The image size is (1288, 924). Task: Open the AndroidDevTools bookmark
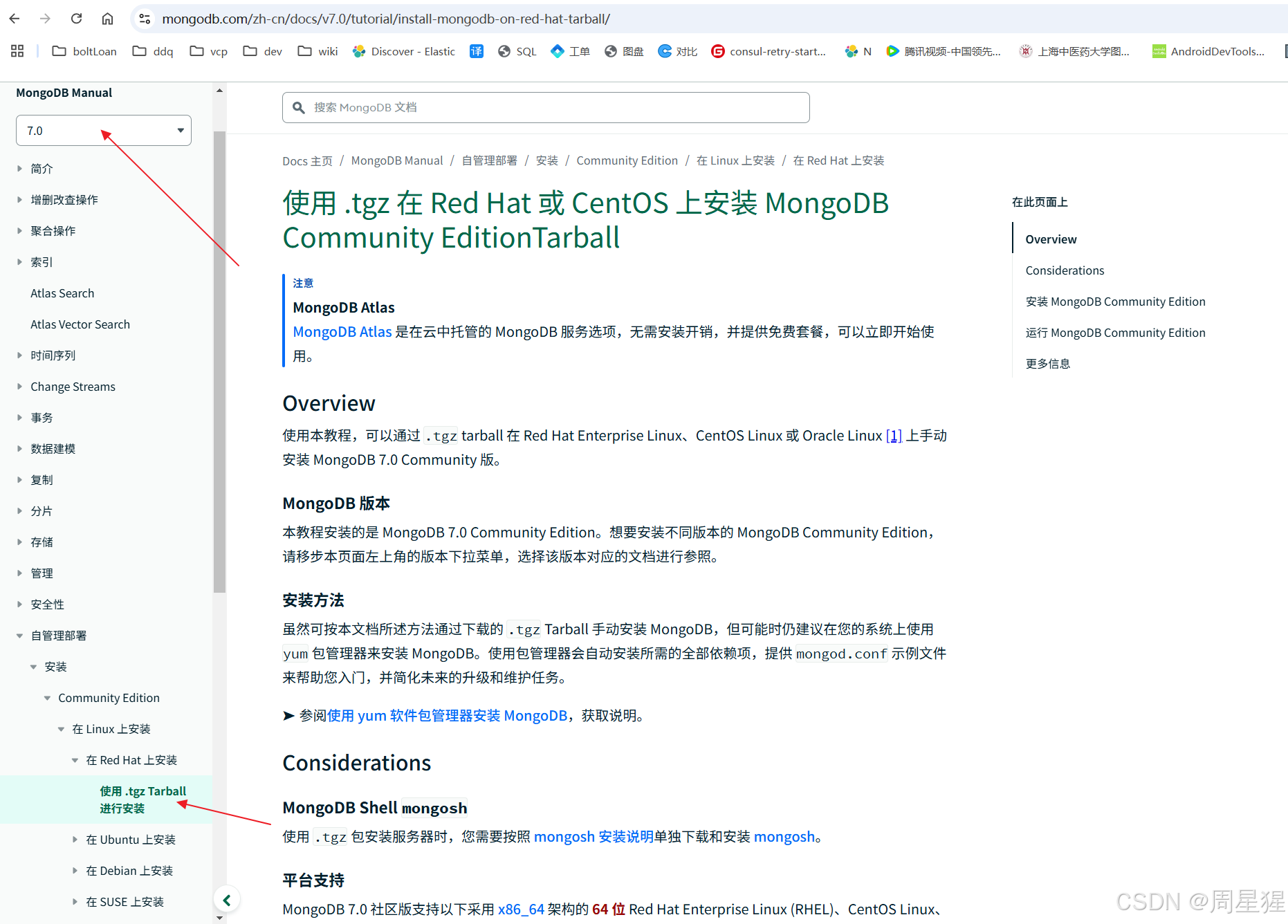[1208, 51]
